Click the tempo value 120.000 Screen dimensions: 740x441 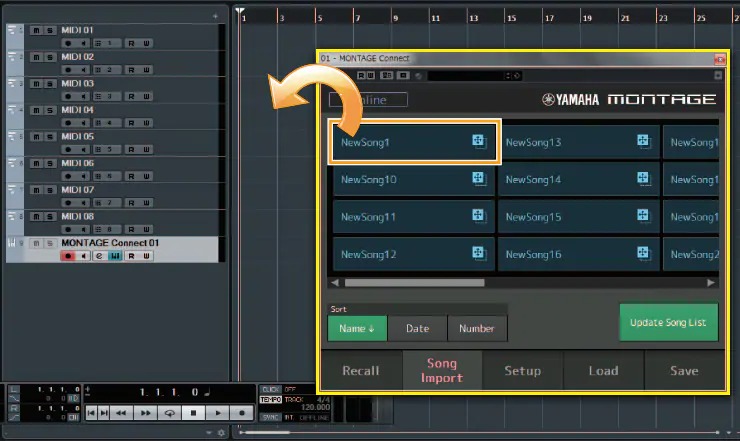pyautogui.click(x=315, y=407)
